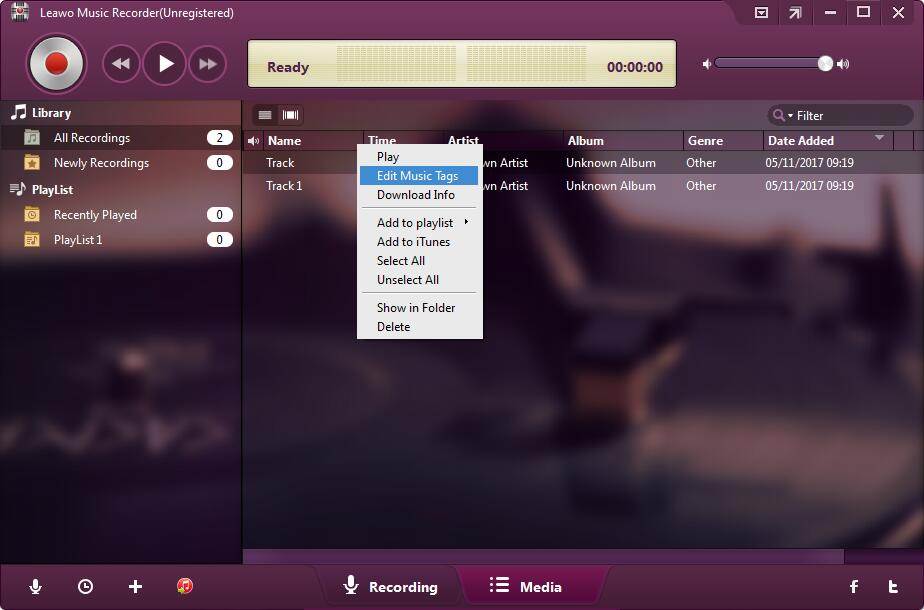924x610 pixels.
Task: Click the horizontal scrollbar below track list
Action: point(543,556)
